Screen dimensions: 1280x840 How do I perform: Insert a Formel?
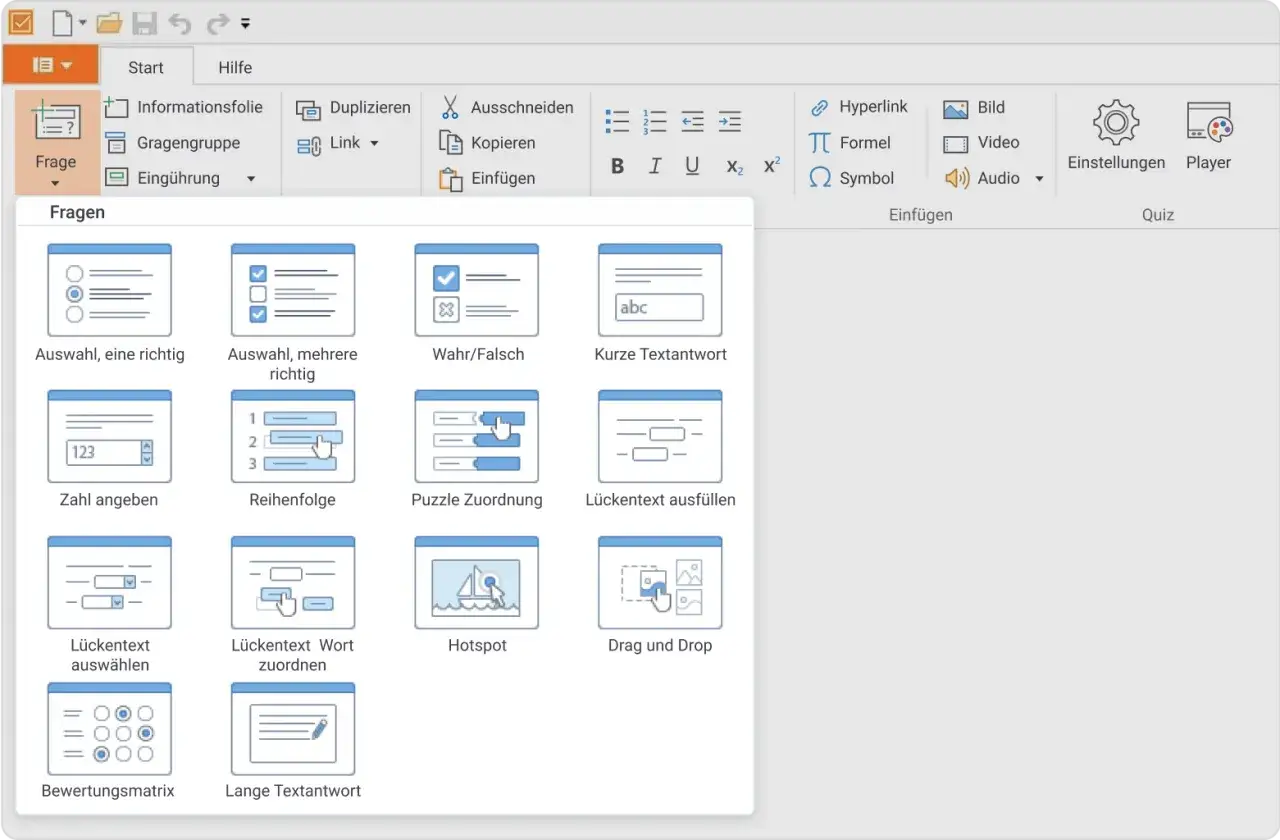(x=850, y=143)
